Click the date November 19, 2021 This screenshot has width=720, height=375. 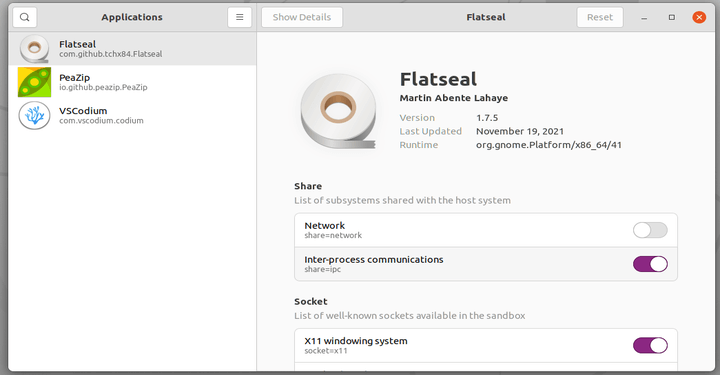520,131
